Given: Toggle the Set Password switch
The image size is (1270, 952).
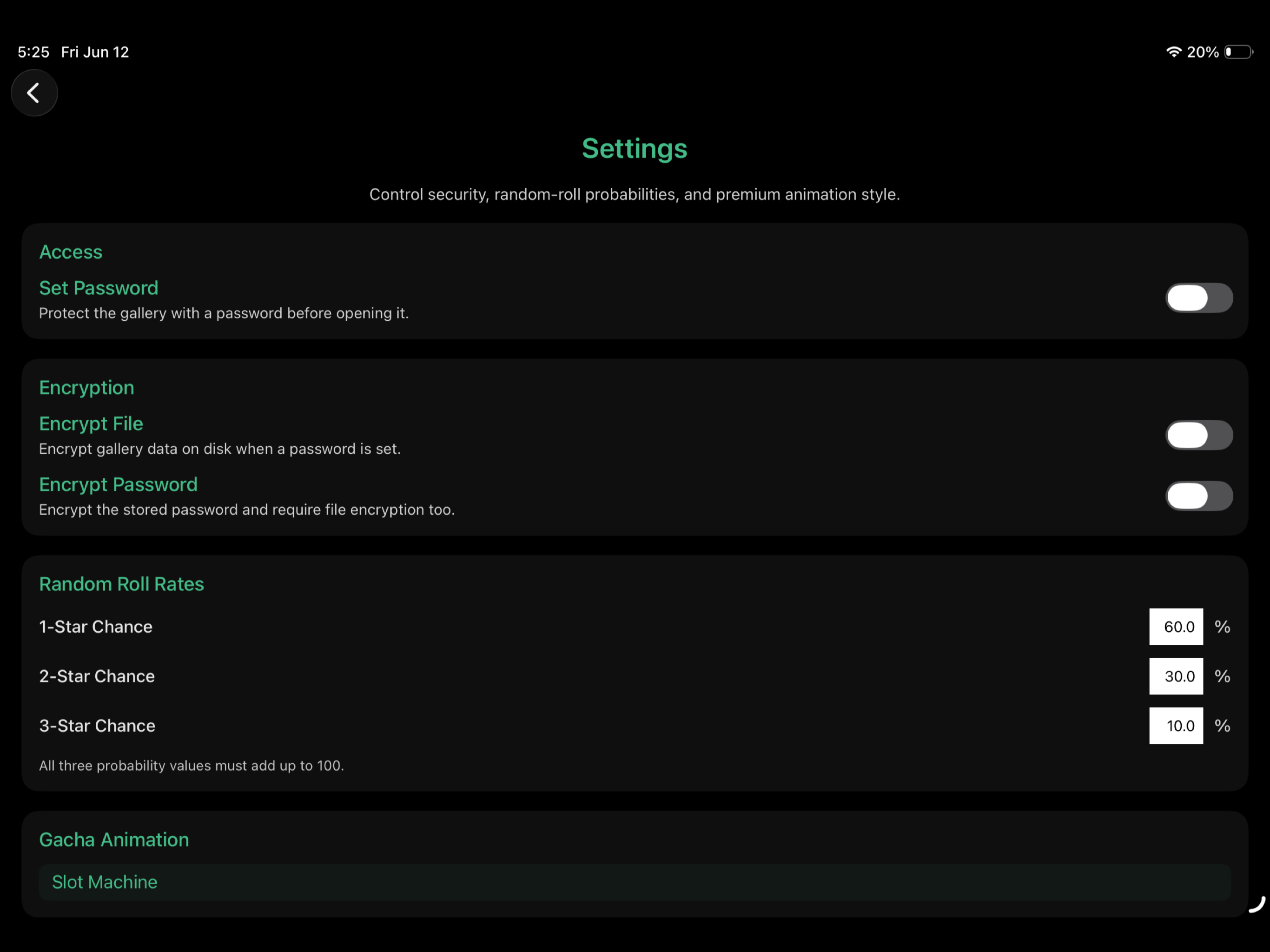Looking at the screenshot, I should point(1199,297).
